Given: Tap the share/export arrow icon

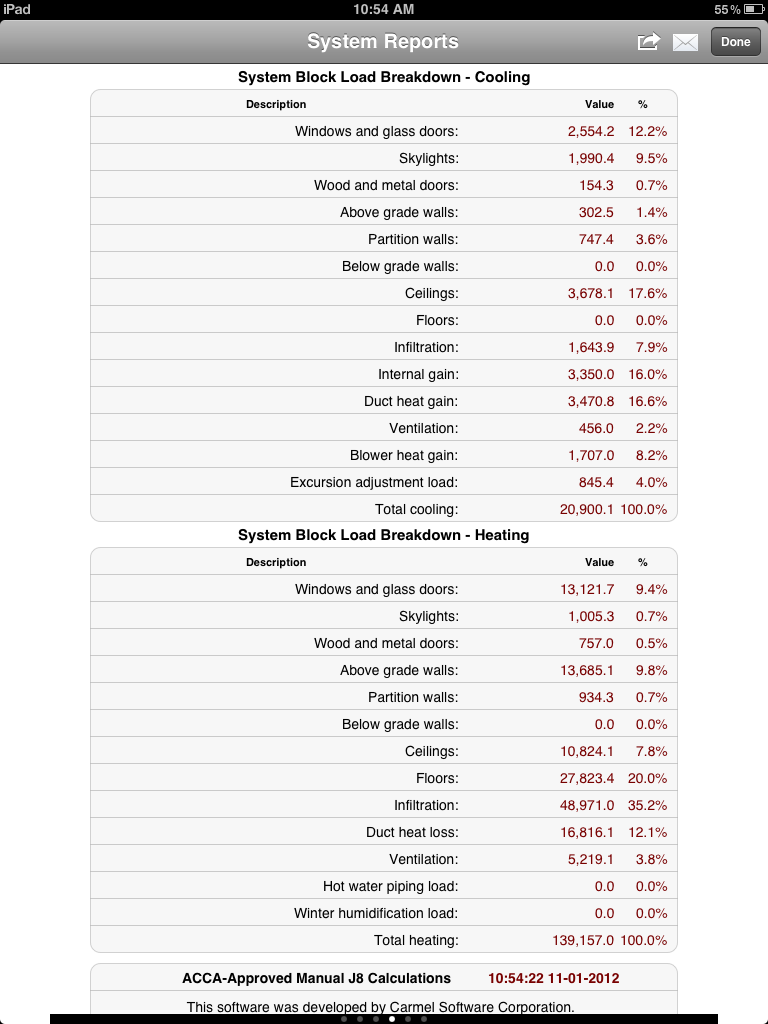Looking at the screenshot, I should (x=648, y=42).
